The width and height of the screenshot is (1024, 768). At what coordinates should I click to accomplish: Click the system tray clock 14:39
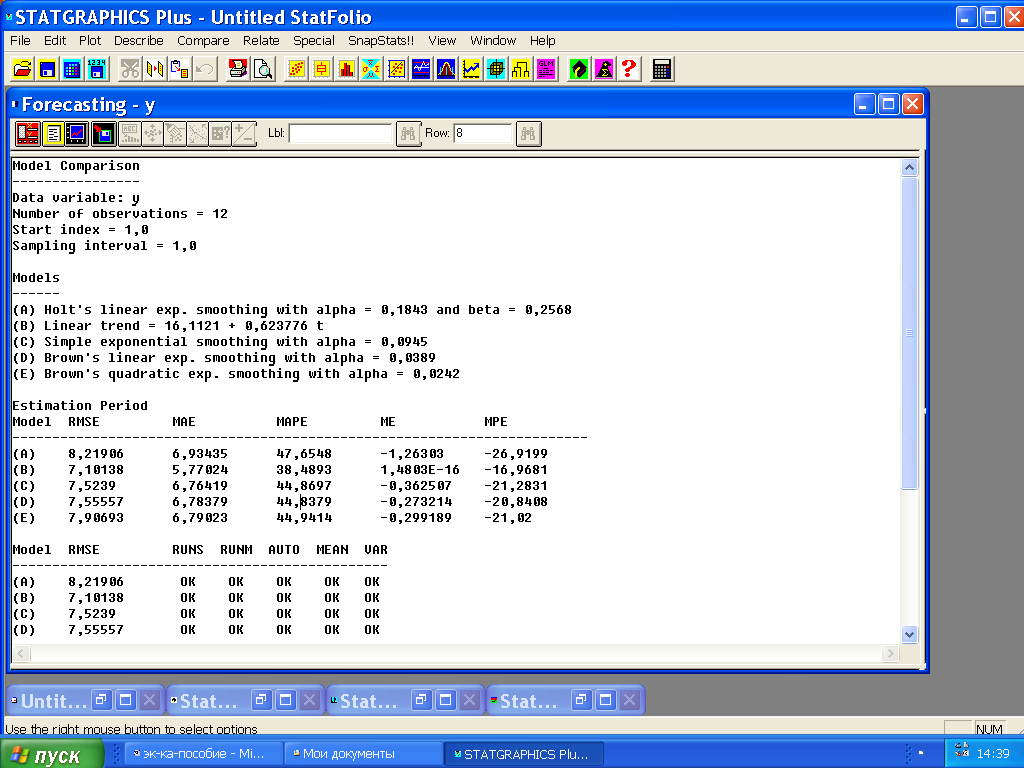point(993,754)
